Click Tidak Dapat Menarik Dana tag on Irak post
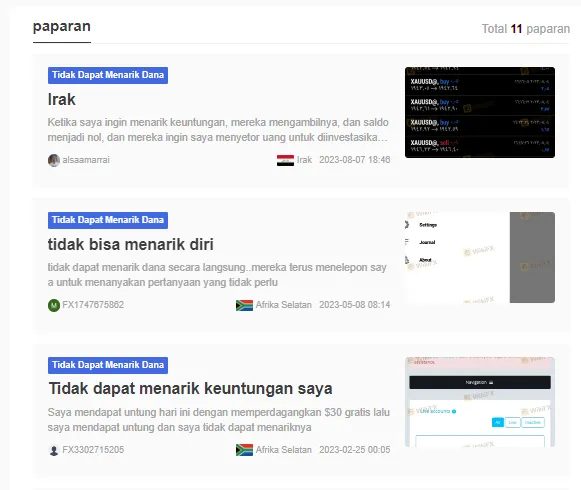This screenshot has height=490, width=581. click(x=108, y=75)
